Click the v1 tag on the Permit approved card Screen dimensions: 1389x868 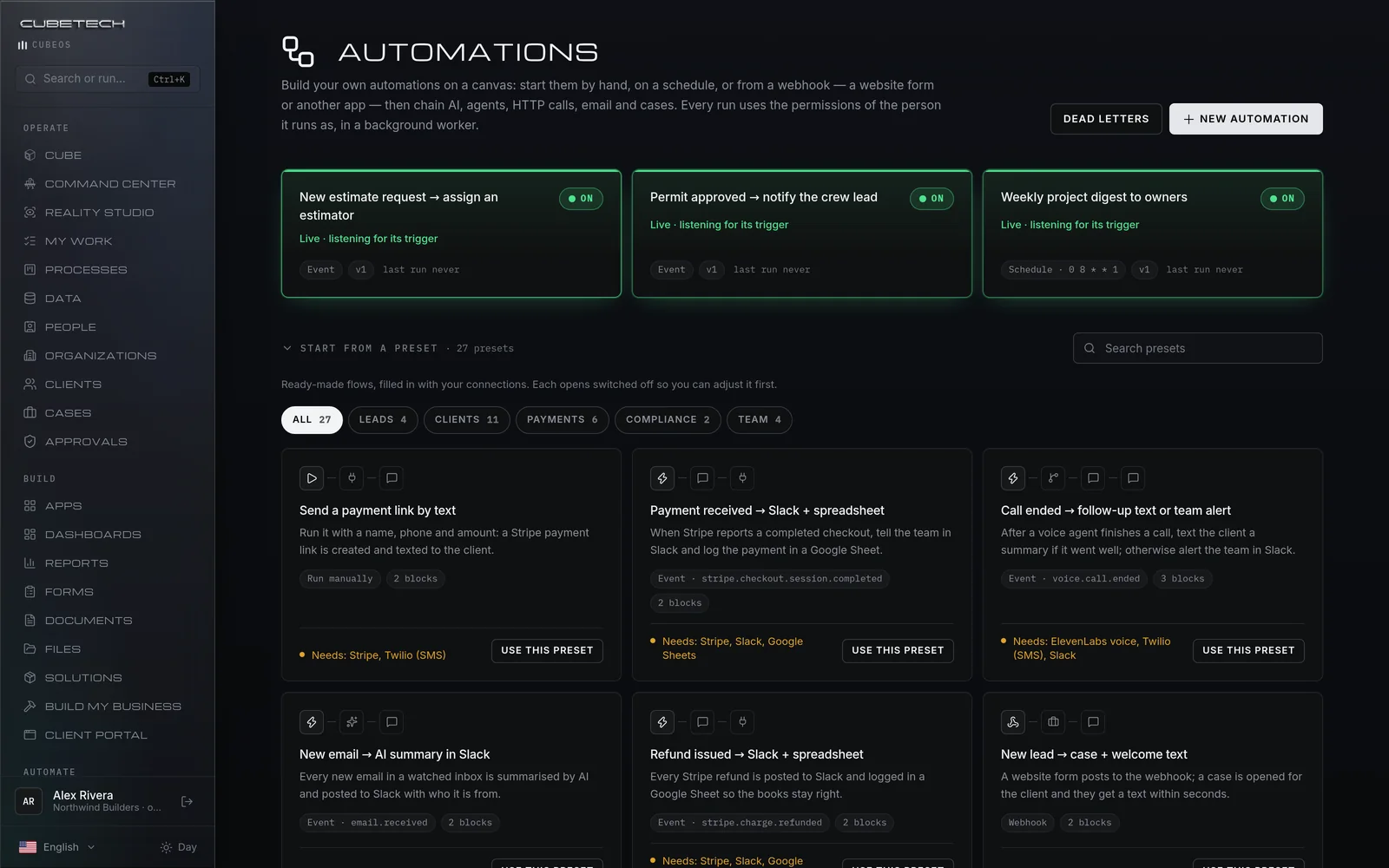pyautogui.click(x=712, y=270)
